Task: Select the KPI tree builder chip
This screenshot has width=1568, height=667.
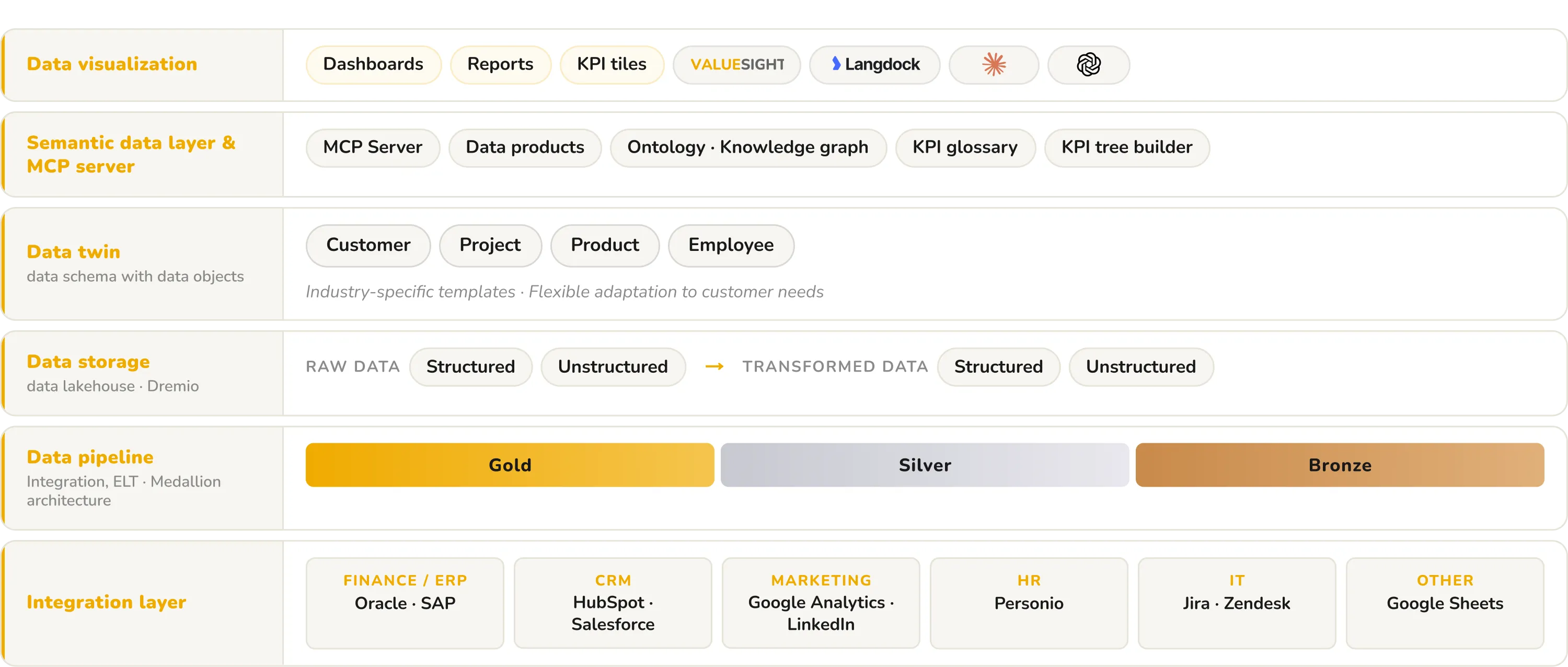Action: pos(1127,148)
